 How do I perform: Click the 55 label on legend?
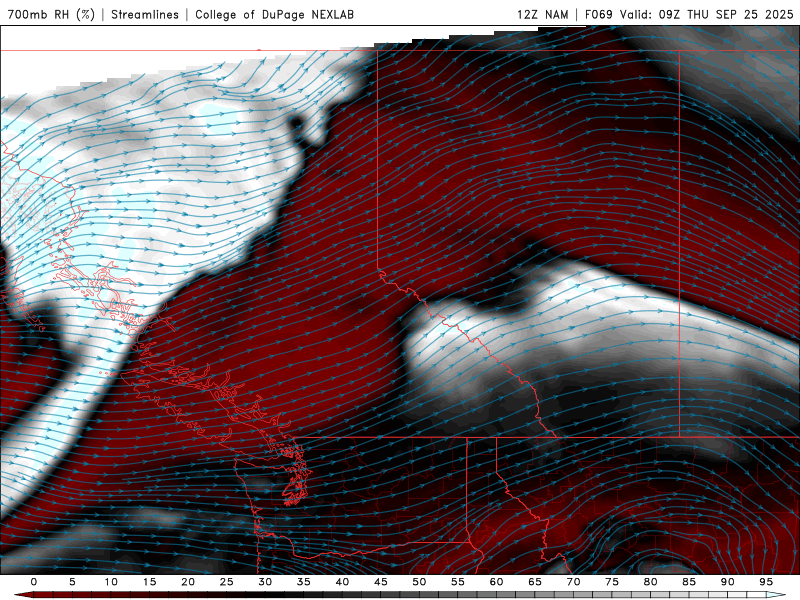[x=457, y=582]
